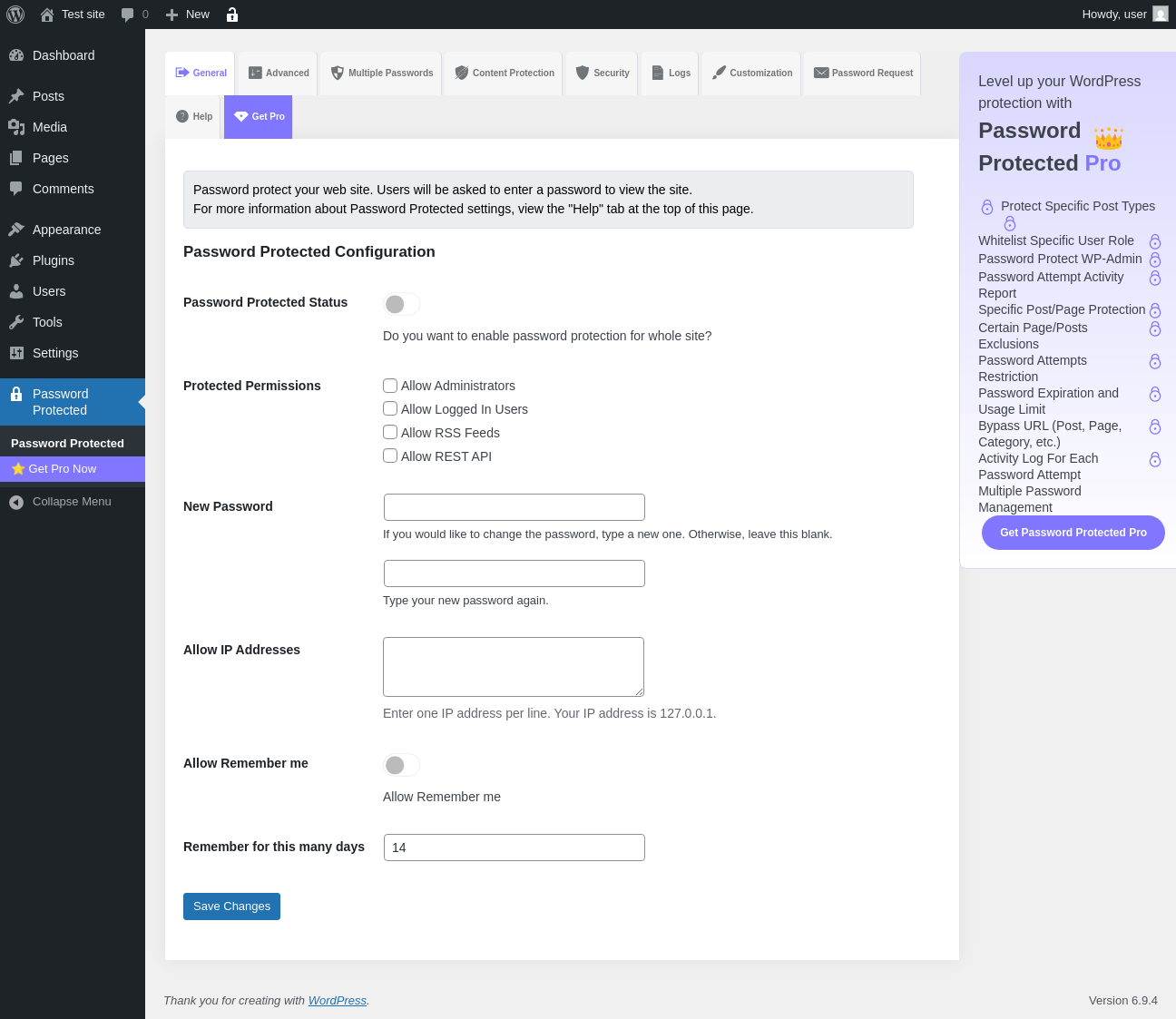Open the comments bubble icon in admin bar
Image resolution: width=1176 pixels, height=1019 pixels.
click(x=128, y=15)
